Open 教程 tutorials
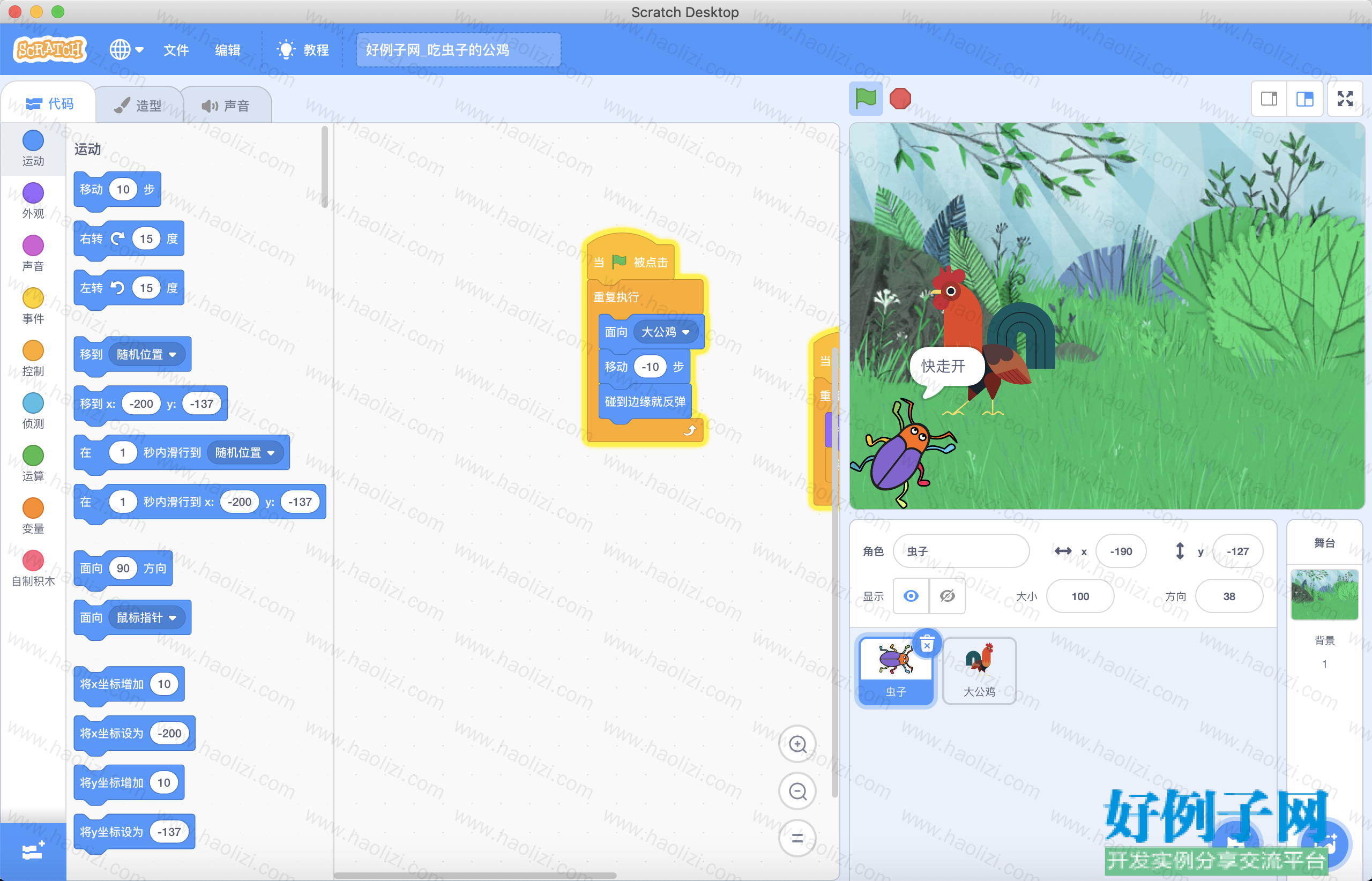Image resolution: width=1372 pixels, height=881 pixels. point(303,50)
